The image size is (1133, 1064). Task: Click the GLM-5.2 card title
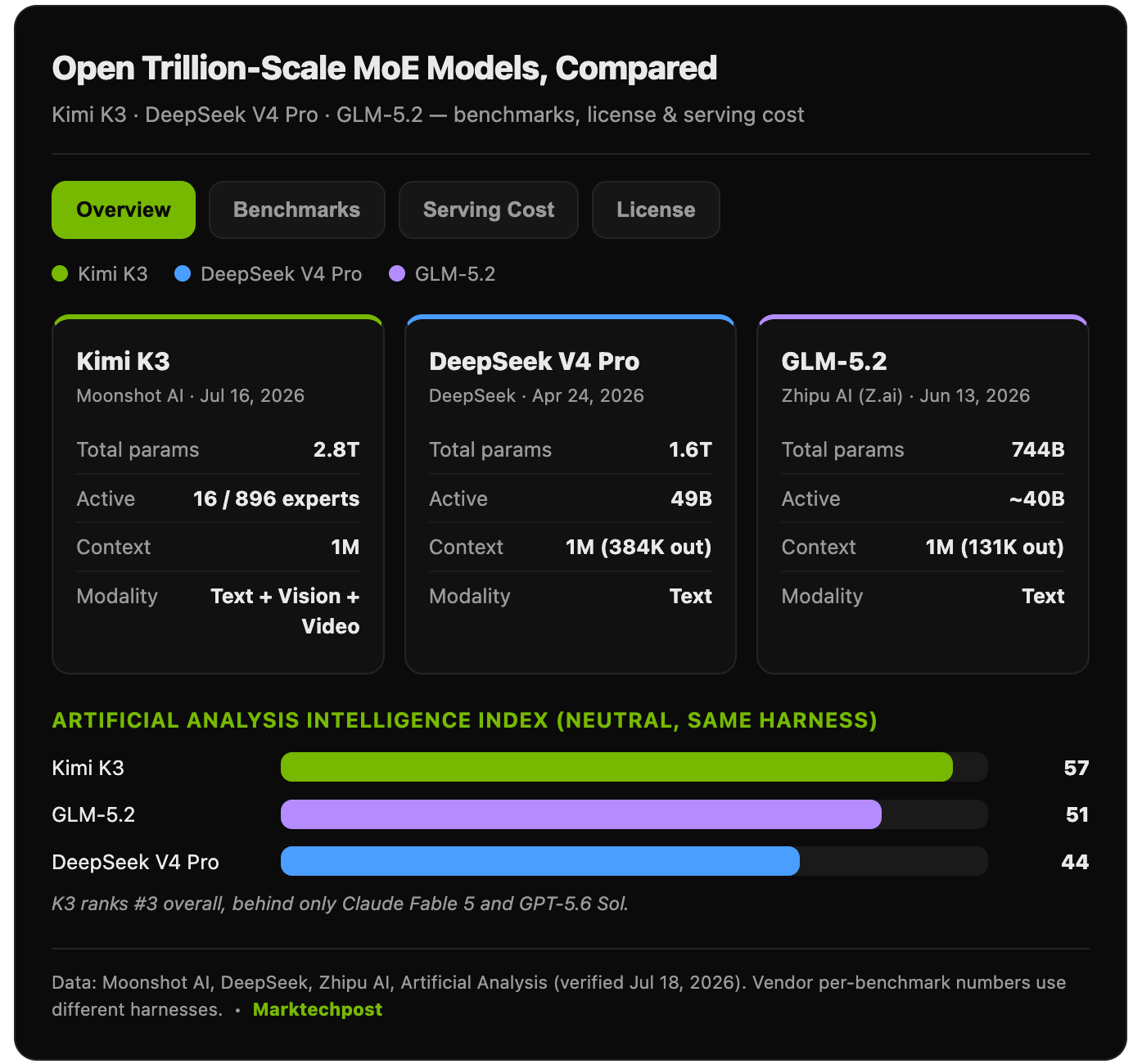pyautogui.click(x=834, y=361)
